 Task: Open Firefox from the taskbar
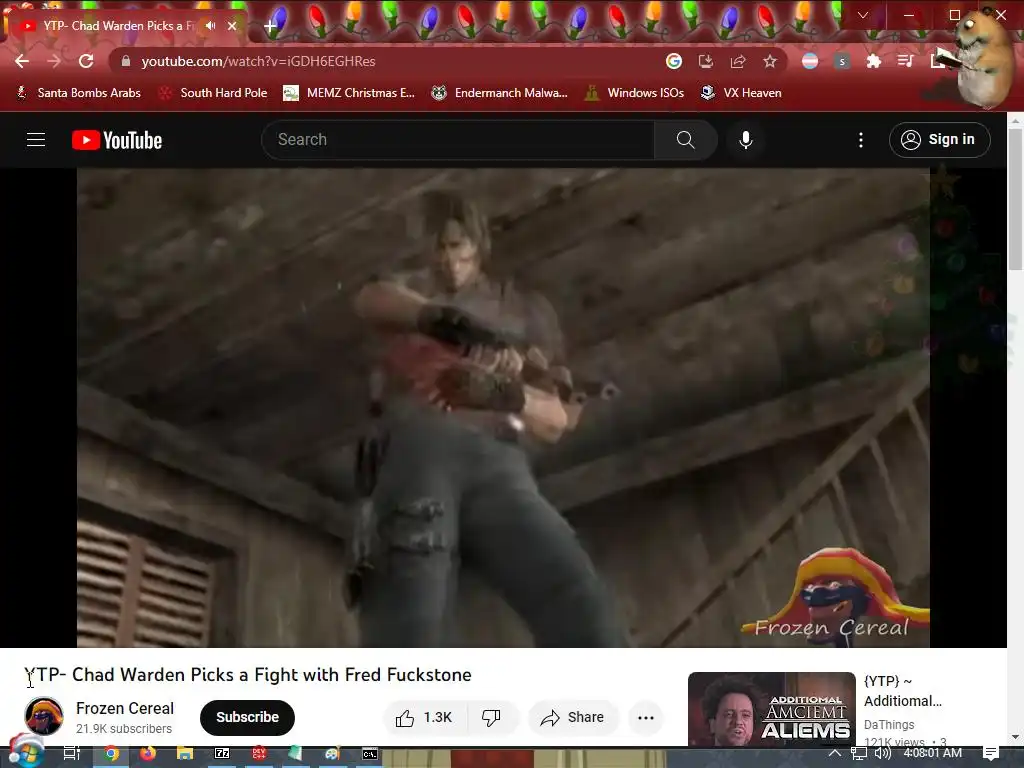click(148, 754)
